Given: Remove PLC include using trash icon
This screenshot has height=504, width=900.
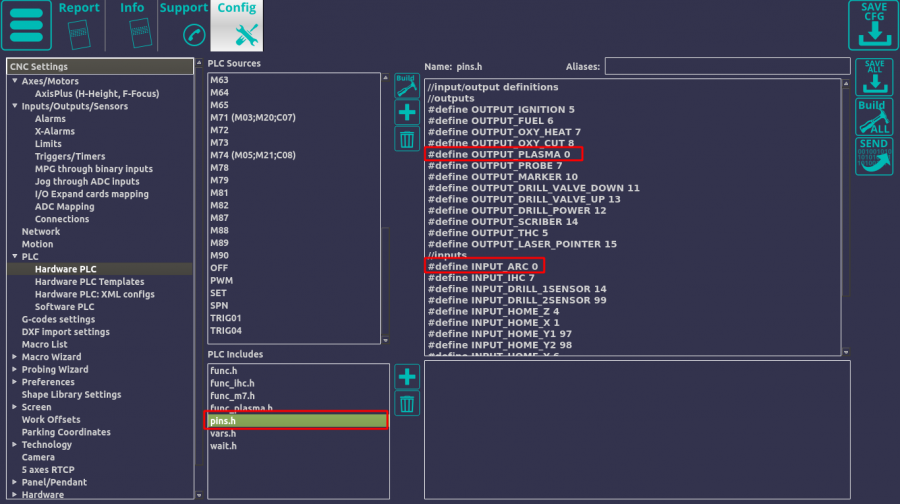Looking at the screenshot, I should click(x=406, y=404).
